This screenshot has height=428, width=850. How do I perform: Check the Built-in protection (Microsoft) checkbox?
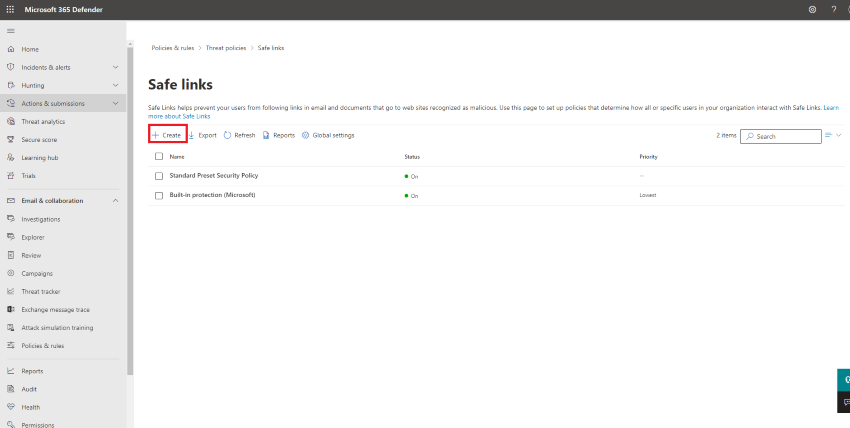click(159, 196)
